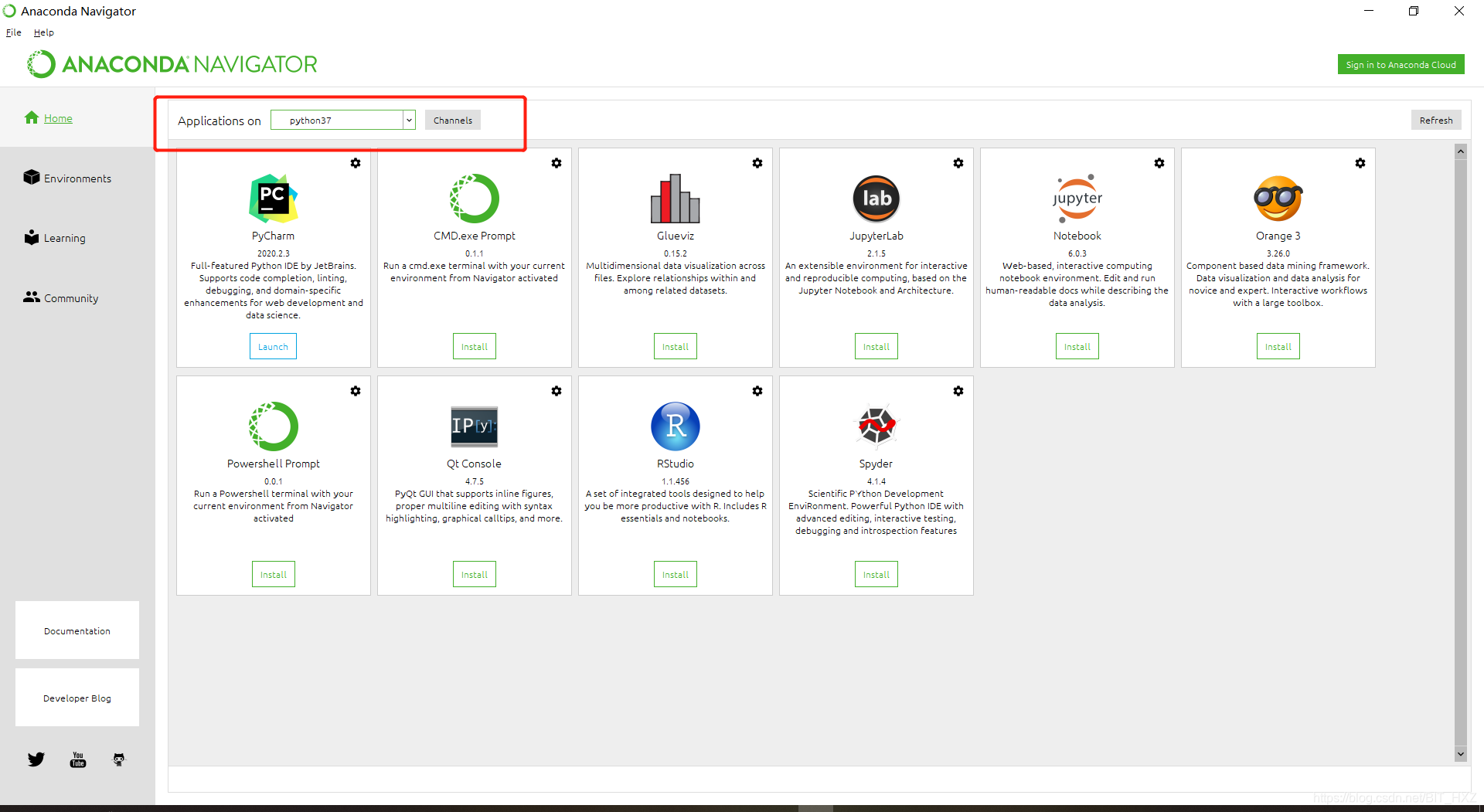Open Anaconda GitHub page icon
This screenshot has height=812, width=1484.
click(119, 759)
